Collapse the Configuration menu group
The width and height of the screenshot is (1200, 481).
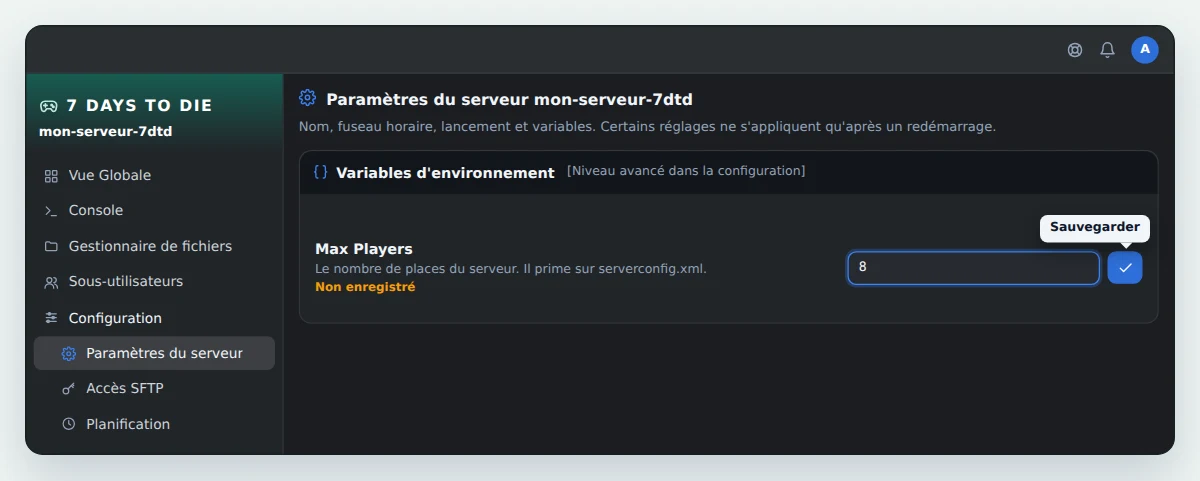click(154, 318)
